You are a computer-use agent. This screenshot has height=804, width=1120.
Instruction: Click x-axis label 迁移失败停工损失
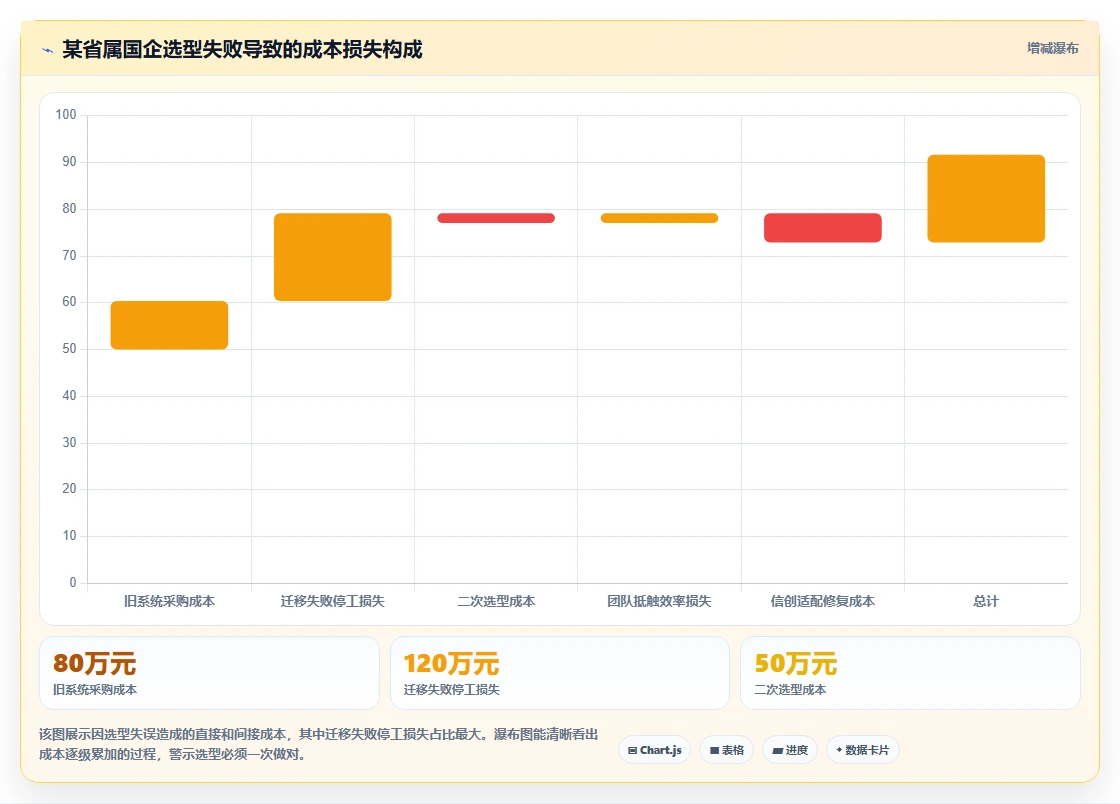pyautogui.click(x=333, y=601)
